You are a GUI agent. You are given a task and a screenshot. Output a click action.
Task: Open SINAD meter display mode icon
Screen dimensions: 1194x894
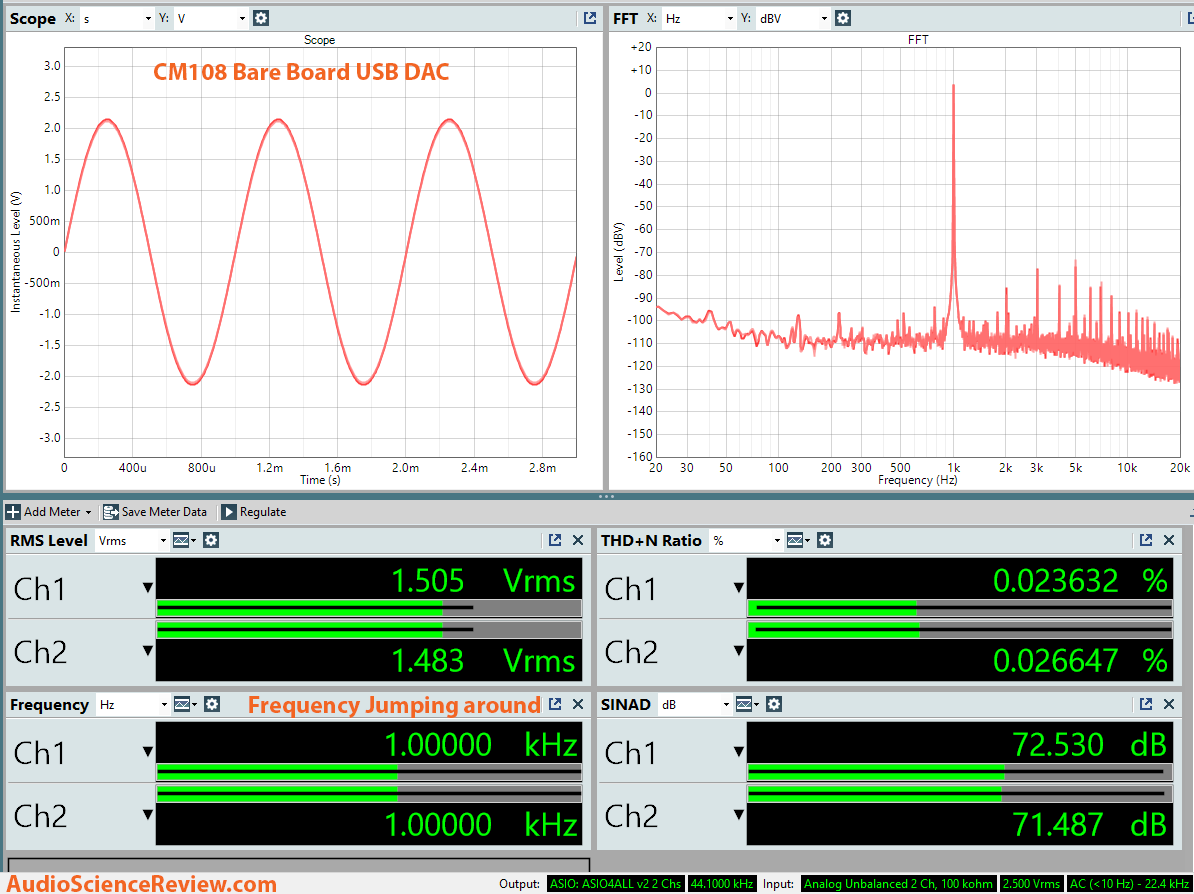(747, 704)
